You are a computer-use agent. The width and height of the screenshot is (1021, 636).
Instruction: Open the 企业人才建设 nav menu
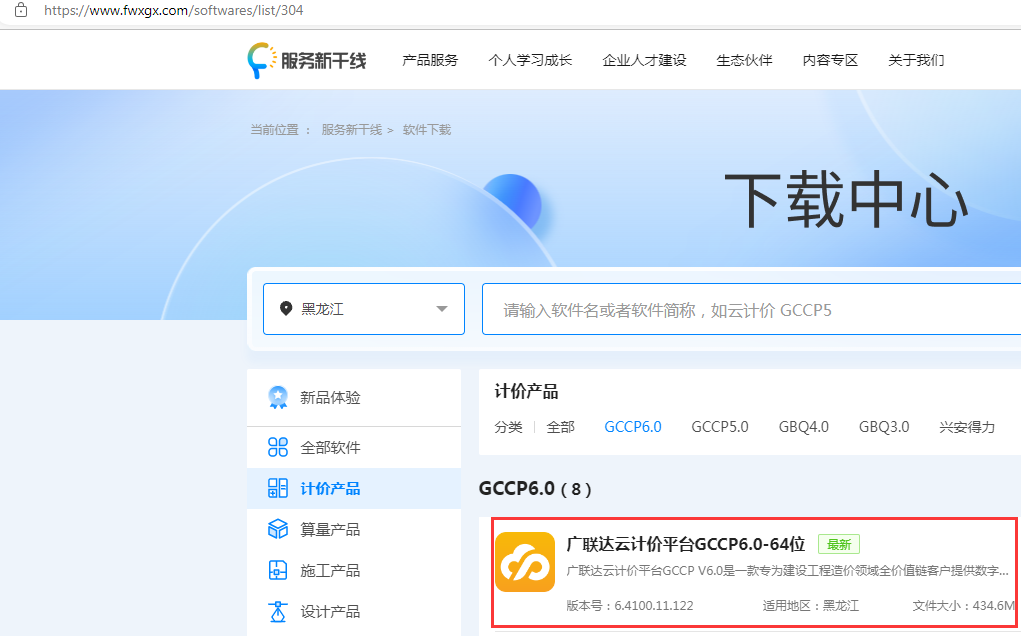click(x=644, y=61)
